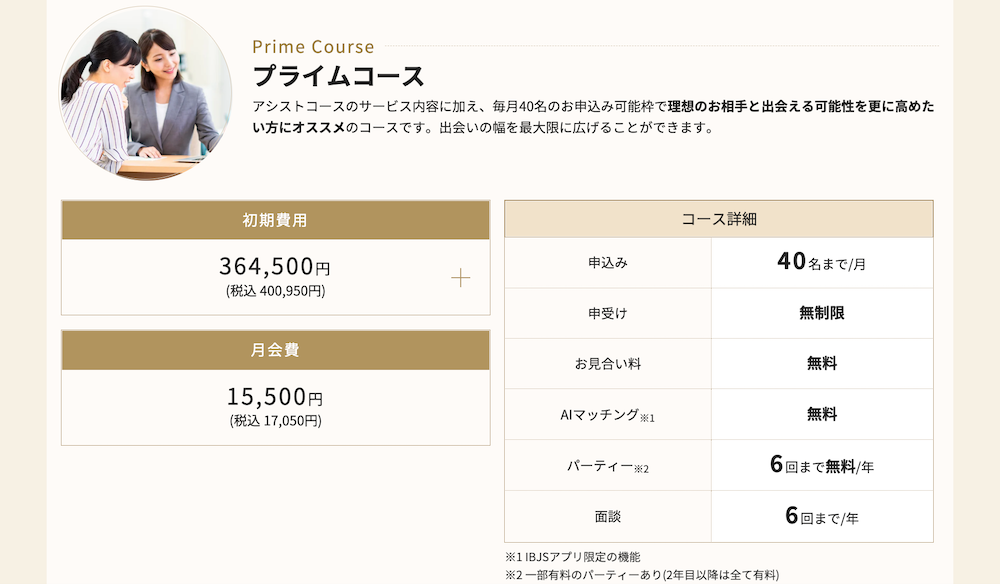
Task: Click the plus icon beside 初期費用 price
Action: (x=460, y=278)
